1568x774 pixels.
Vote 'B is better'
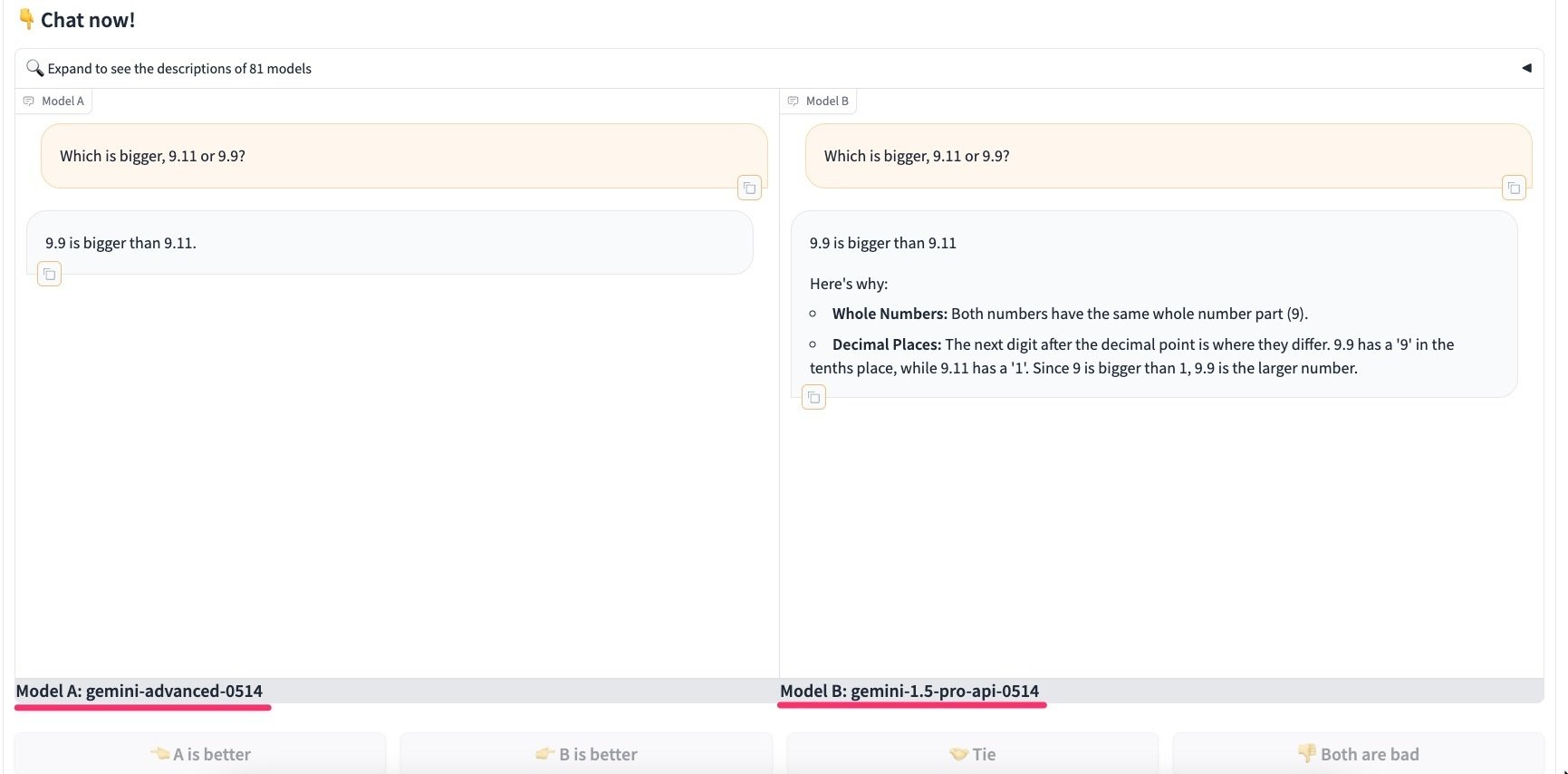point(586,753)
